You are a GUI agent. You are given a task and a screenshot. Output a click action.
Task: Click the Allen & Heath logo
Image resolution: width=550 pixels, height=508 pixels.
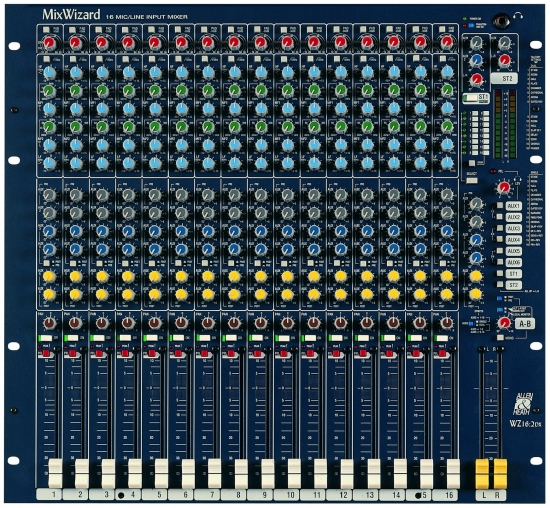(524, 404)
